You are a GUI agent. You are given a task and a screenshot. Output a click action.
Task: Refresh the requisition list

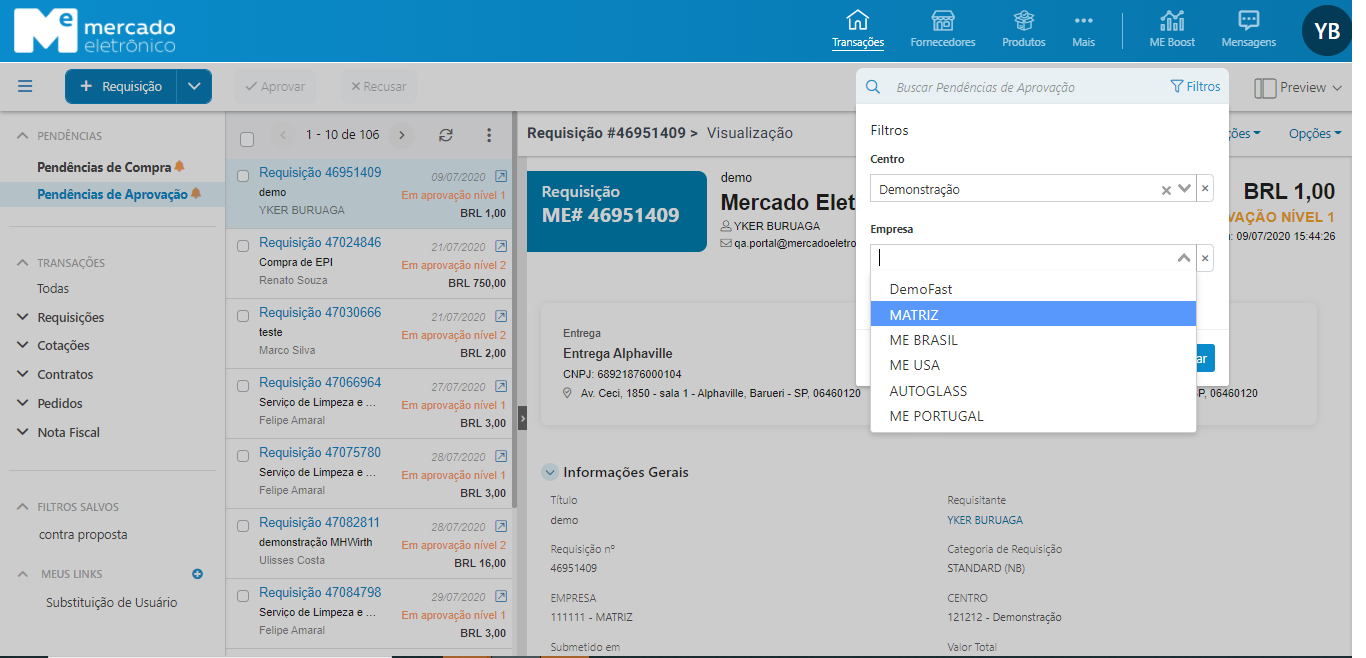(446, 135)
